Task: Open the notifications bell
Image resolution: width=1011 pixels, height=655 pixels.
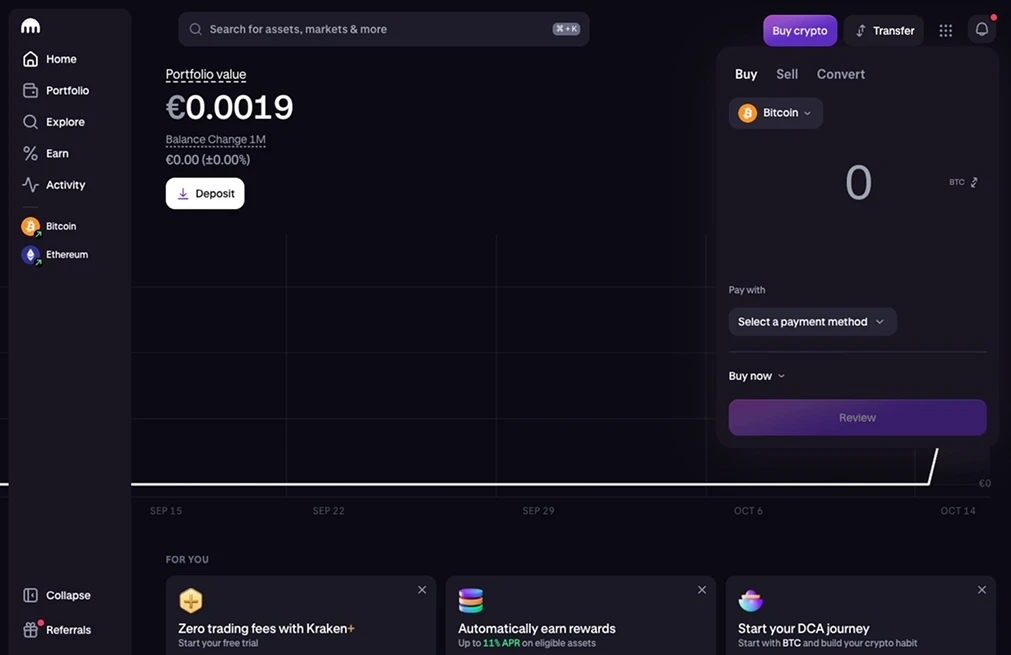Action: 981,30
